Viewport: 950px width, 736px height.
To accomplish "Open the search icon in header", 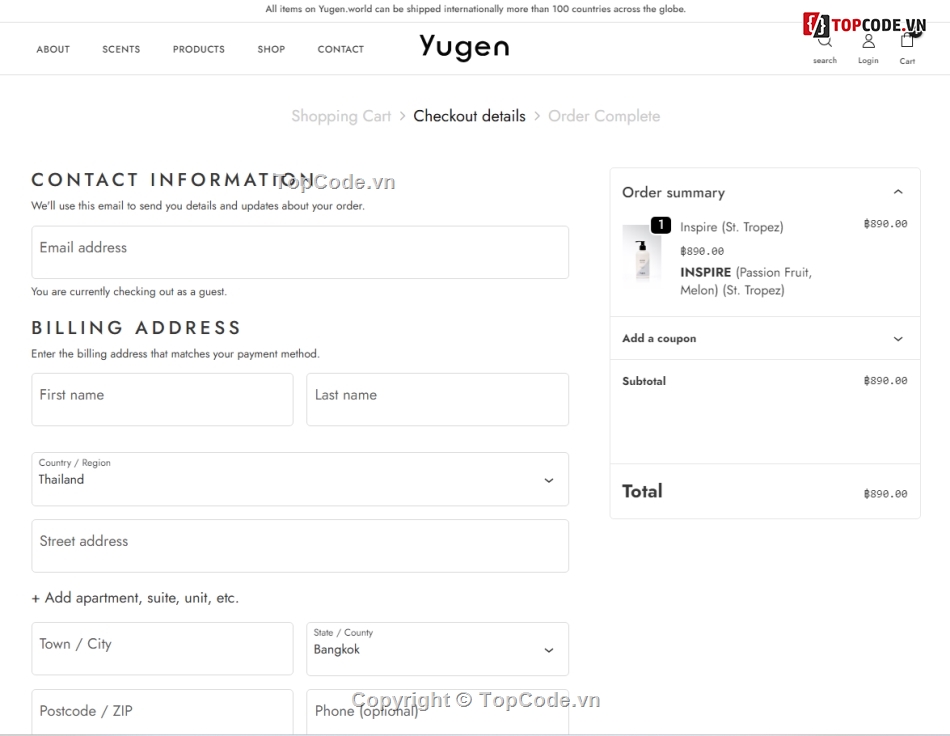I will [x=825, y=42].
